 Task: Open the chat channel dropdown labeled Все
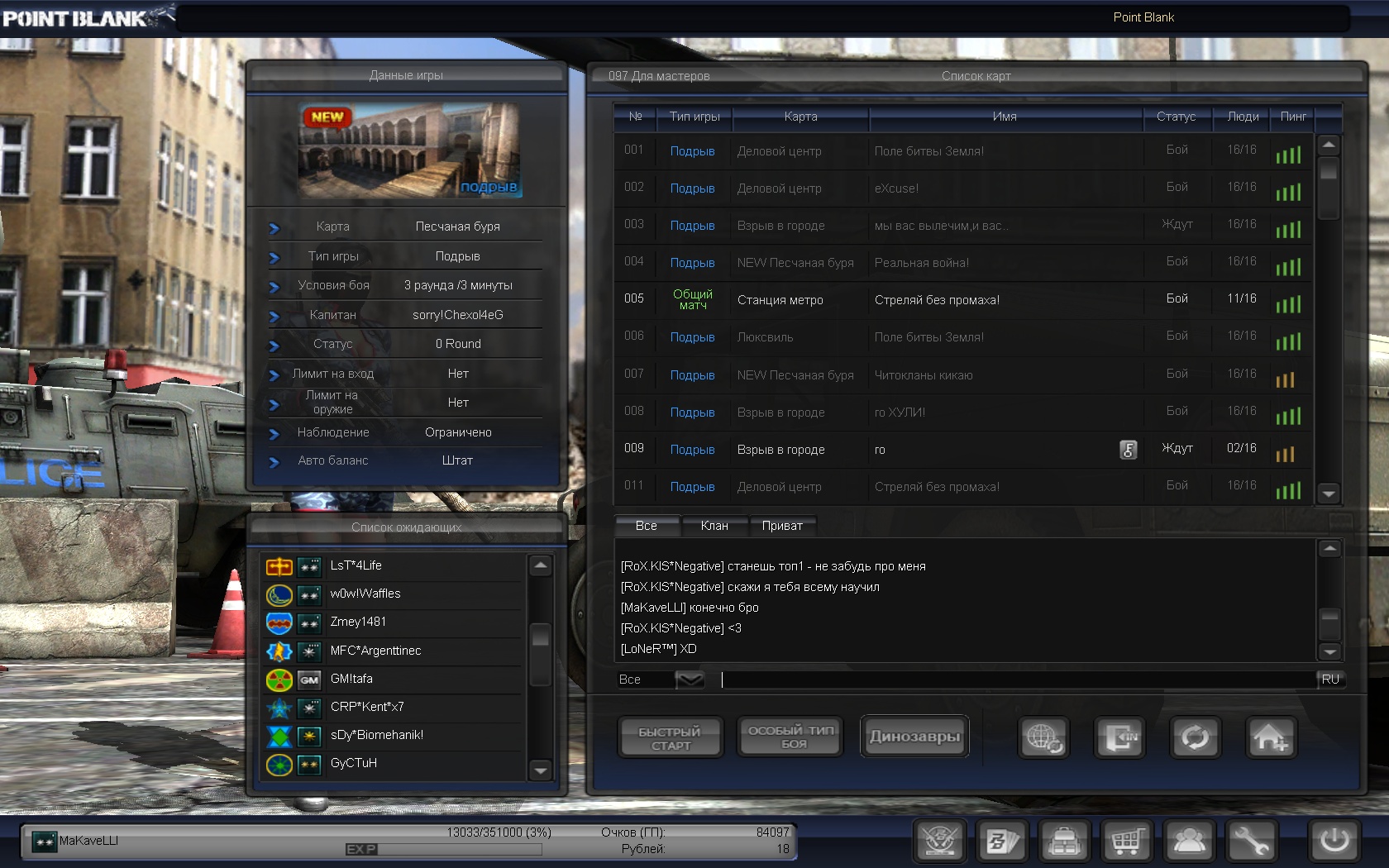(x=690, y=680)
